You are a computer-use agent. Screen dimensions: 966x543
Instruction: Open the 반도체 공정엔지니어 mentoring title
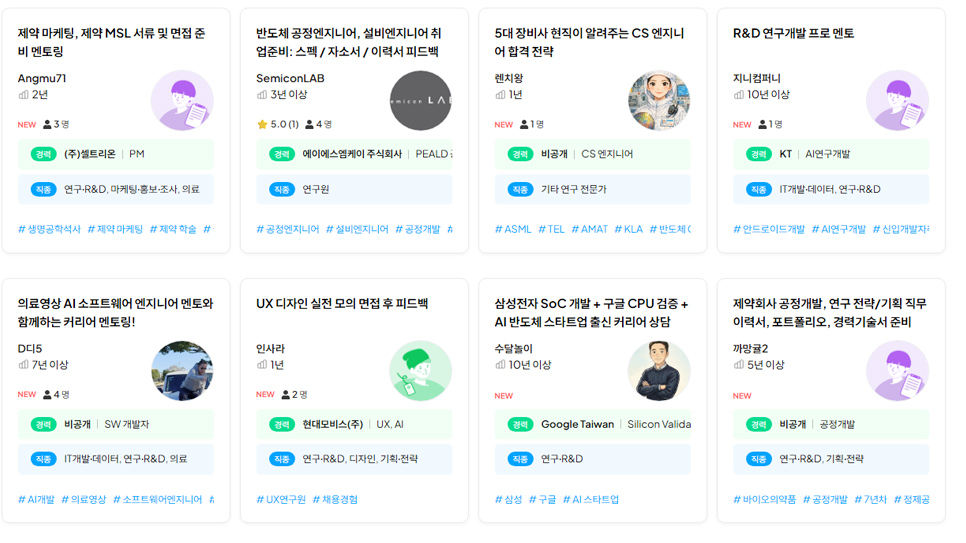[x=349, y=42]
